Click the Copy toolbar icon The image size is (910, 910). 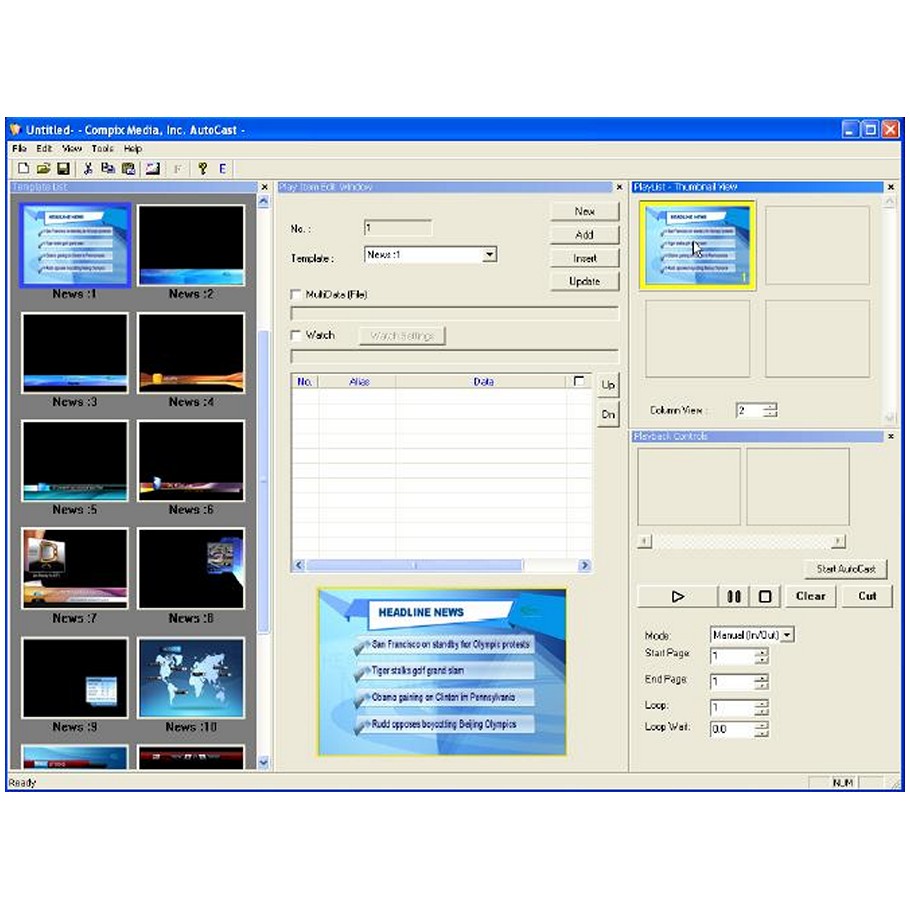click(x=108, y=169)
